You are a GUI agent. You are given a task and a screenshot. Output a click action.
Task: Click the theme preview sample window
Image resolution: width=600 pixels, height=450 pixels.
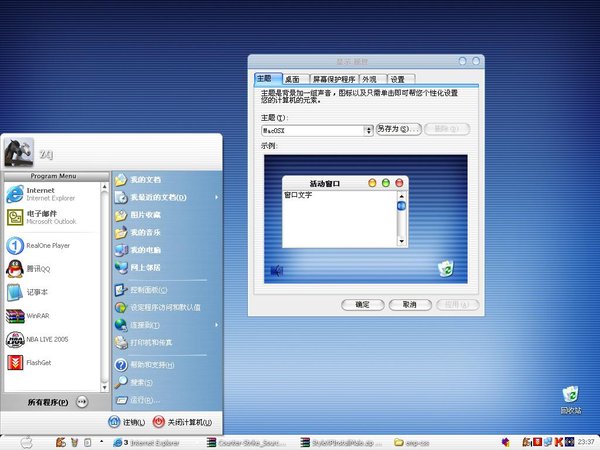(x=345, y=212)
